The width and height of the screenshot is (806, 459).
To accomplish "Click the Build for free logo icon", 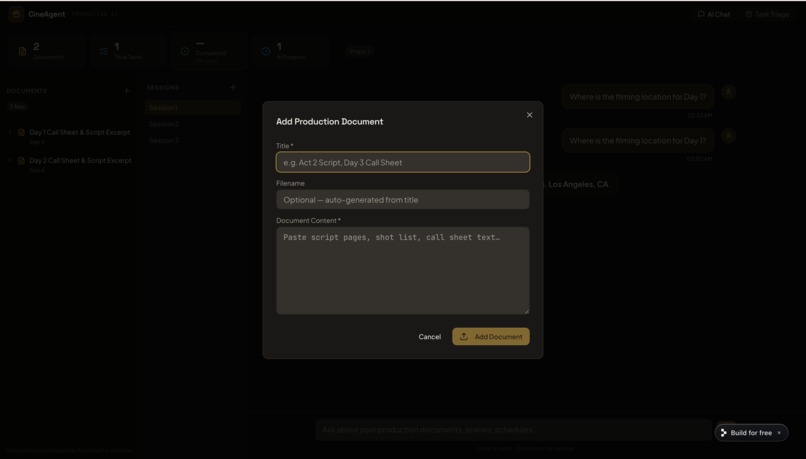I will 724,433.
